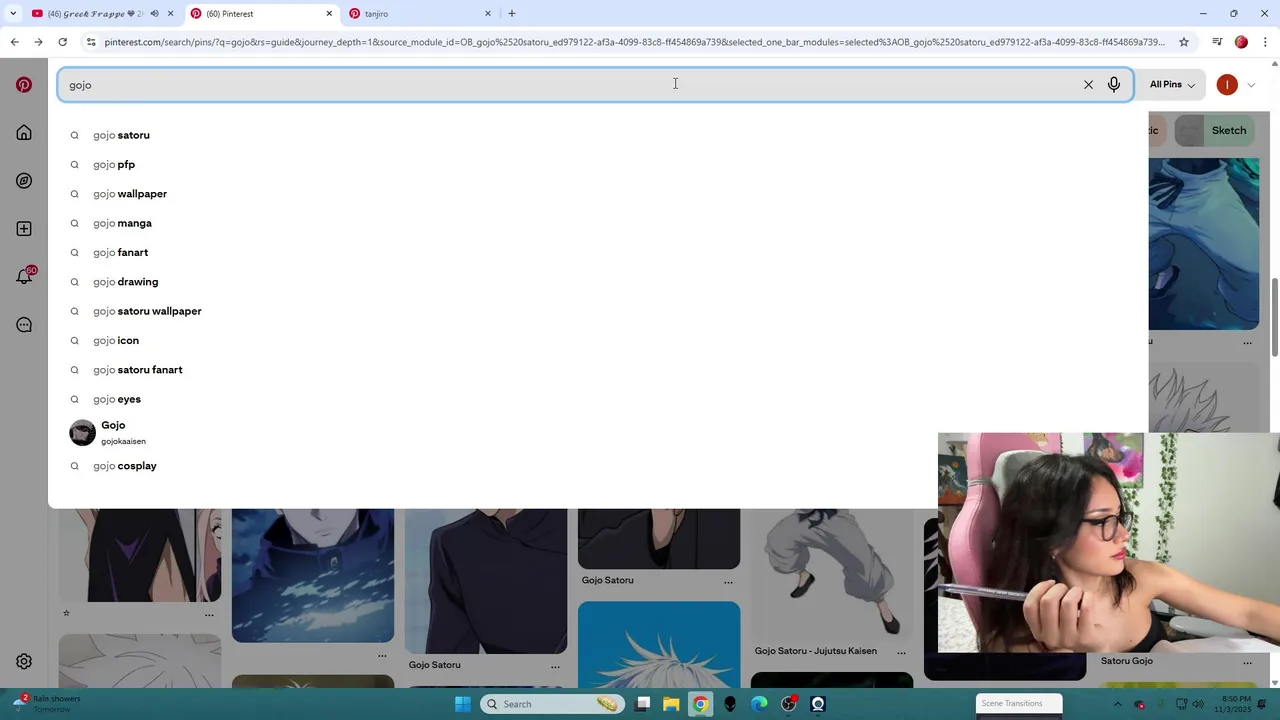1280x720 pixels.
Task: Select suggestion gojo satoru wallpaper
Action: (x=147, y=311)
